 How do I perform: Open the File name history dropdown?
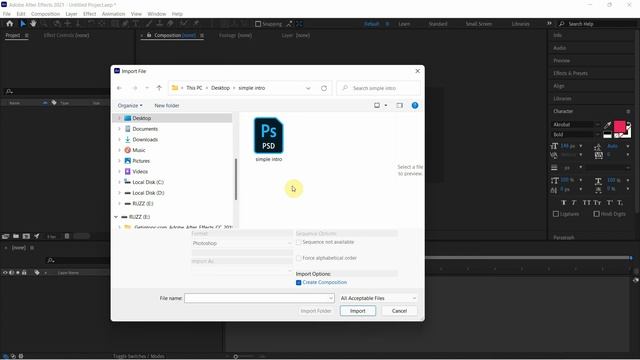coord(331,298)
